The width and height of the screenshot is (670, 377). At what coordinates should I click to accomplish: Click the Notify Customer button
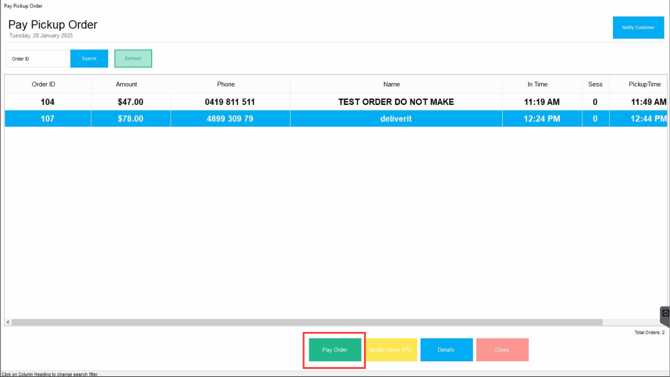pos(638,27)
